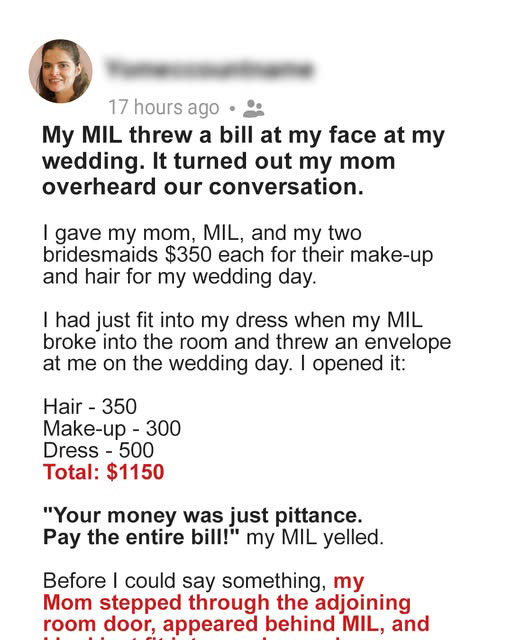Select the "Hair - 350" bill line
This screenshot has width=512, height=640.
tap(90, 407)
